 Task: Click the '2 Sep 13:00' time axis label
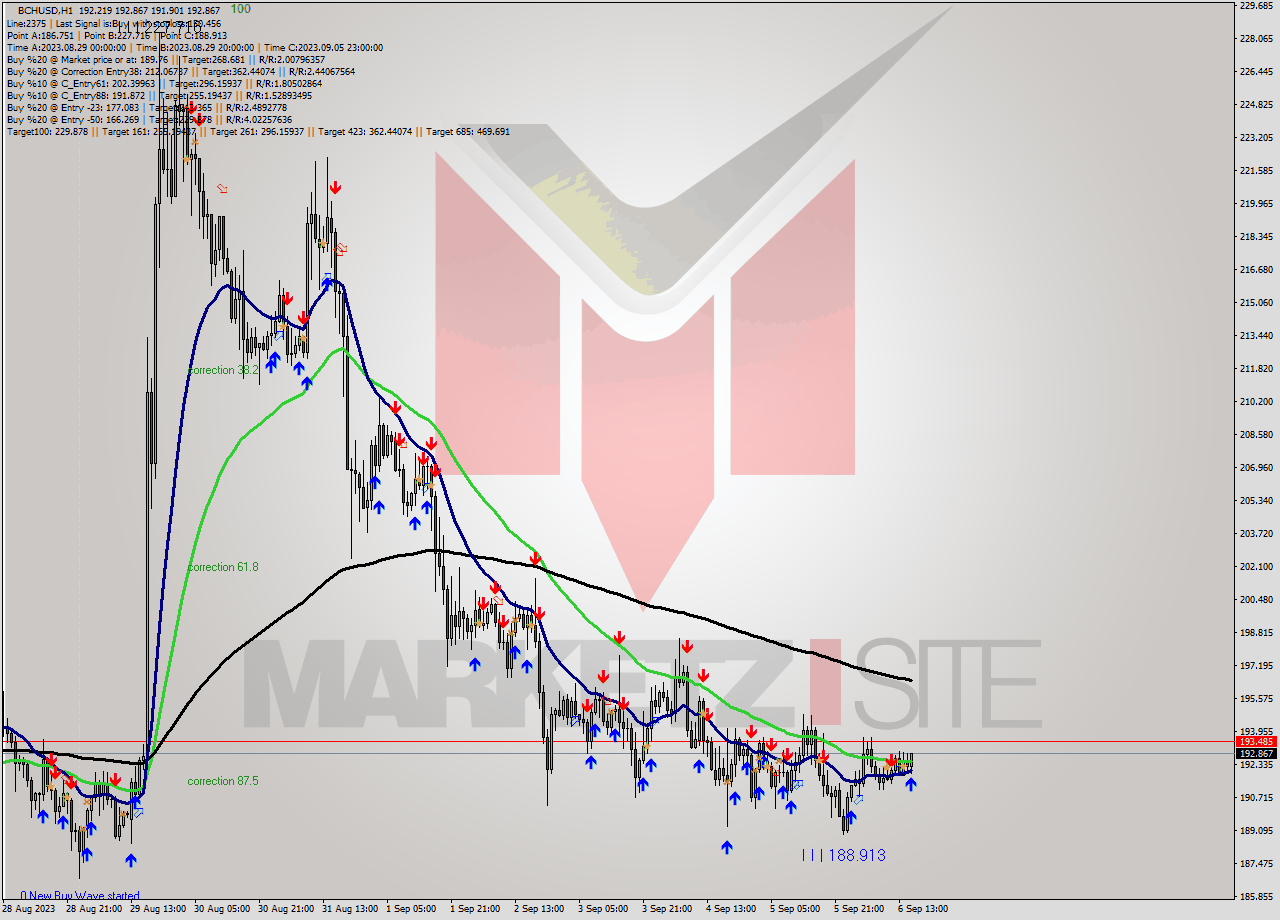540,909
